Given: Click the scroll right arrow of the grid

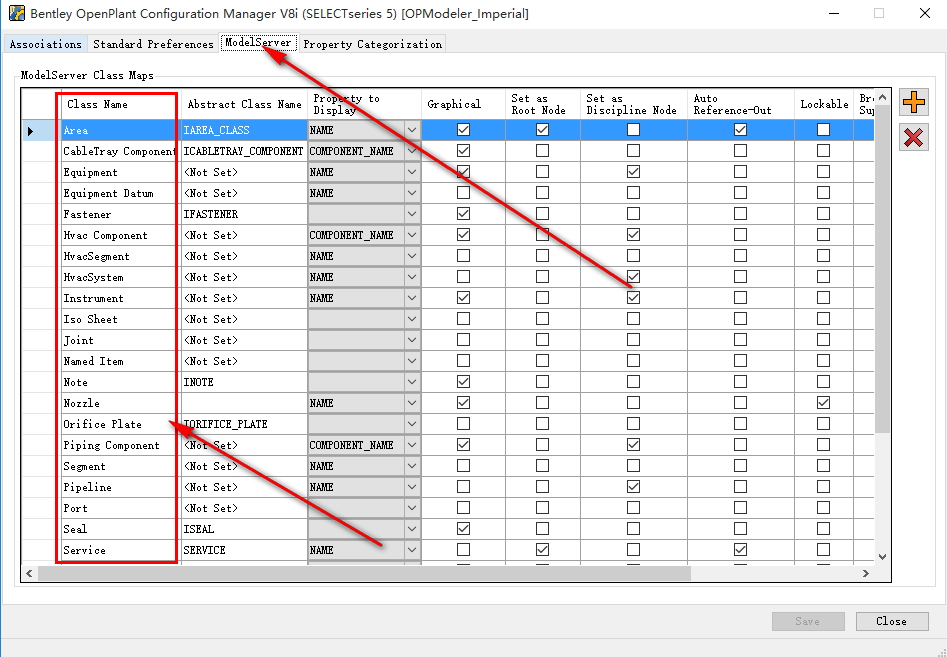Looking at the screenshot, I should click(865, 573).
